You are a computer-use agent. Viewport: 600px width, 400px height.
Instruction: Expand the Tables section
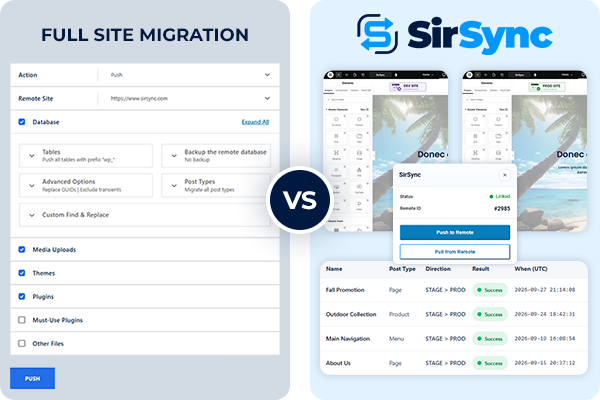86,155
